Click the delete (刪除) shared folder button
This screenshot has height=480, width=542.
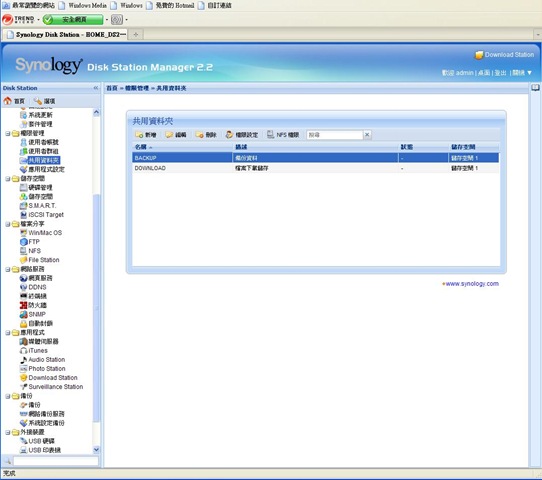pos(206,135)
